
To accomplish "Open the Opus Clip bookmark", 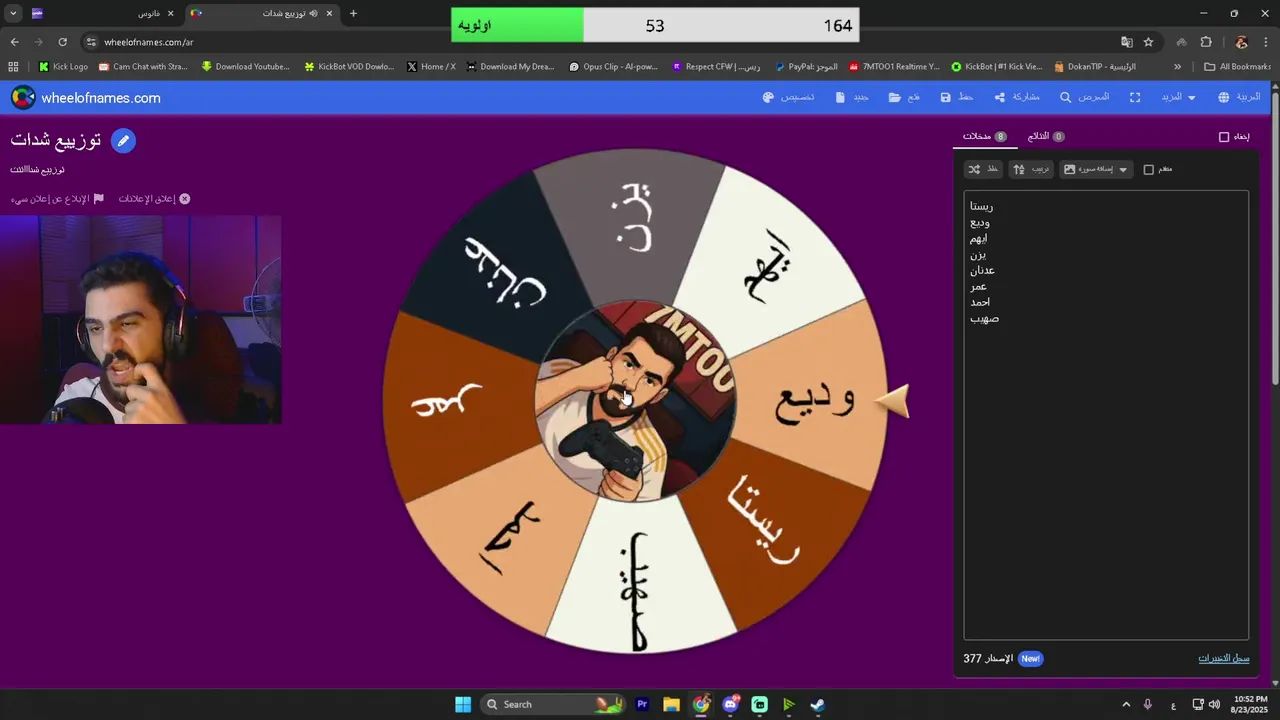I will pyautogui.click(x=613, y=66).
